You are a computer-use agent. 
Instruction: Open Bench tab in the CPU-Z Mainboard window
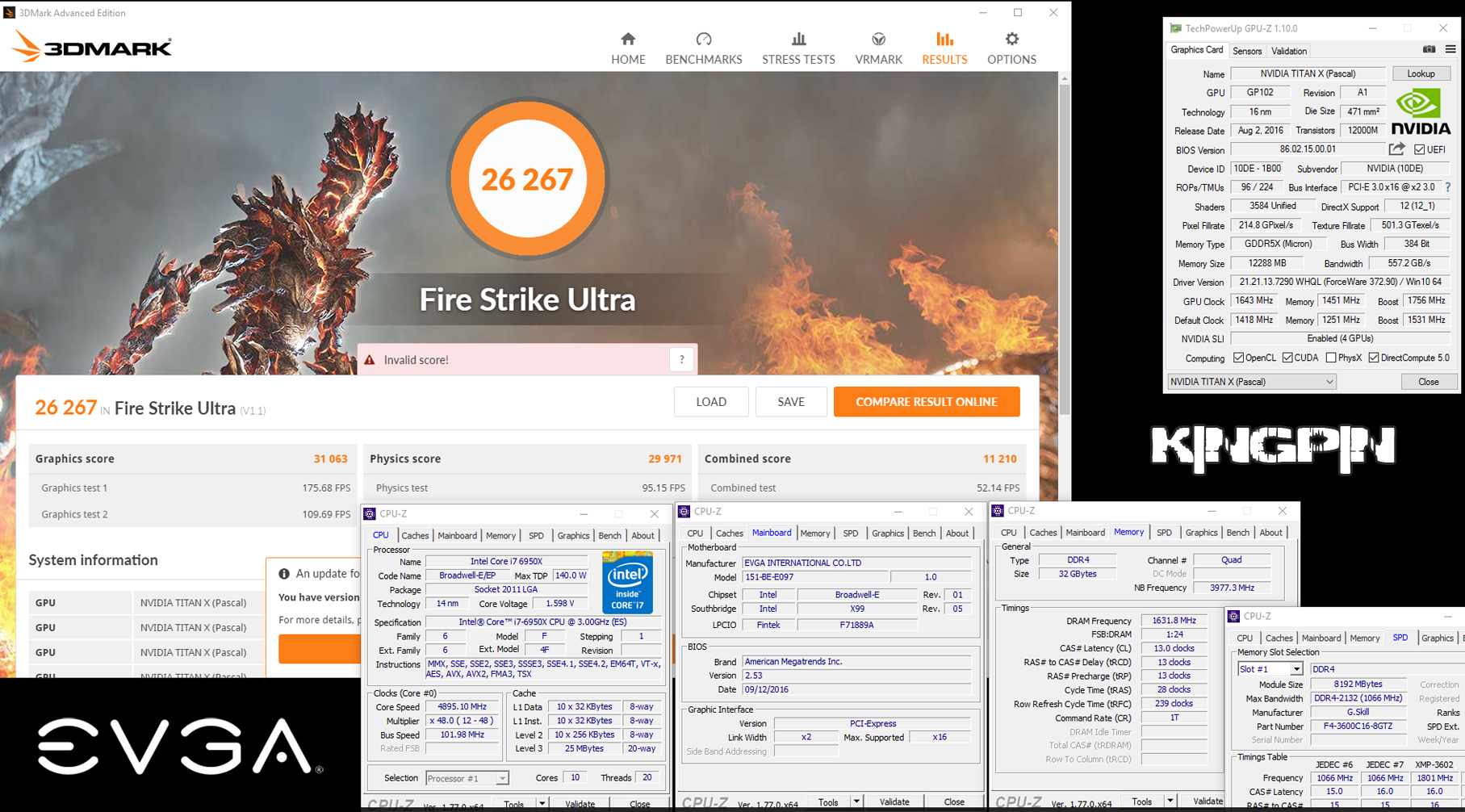923,534
